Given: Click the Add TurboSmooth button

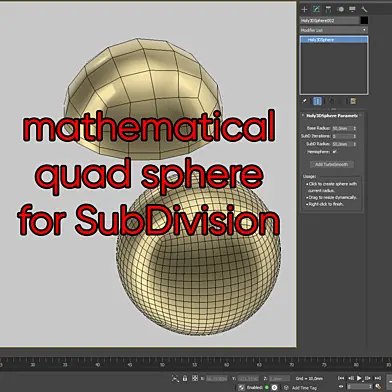Looking at the screenshot, I should click(x=331, y=164).
